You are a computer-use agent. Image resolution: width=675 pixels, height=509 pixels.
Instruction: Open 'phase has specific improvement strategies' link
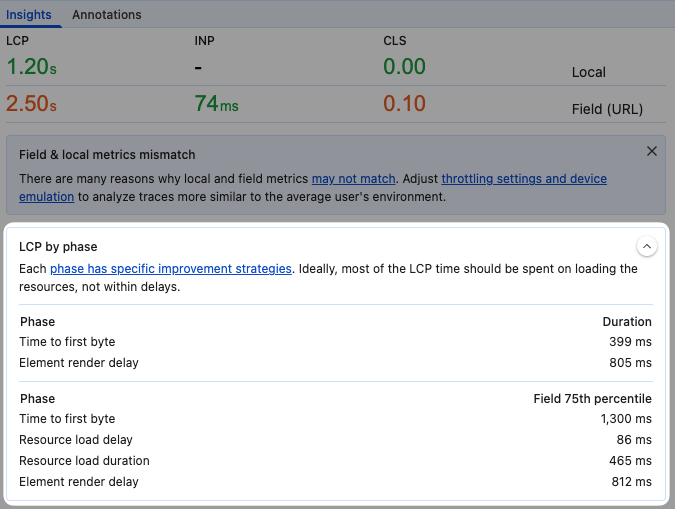pos(171,269)
